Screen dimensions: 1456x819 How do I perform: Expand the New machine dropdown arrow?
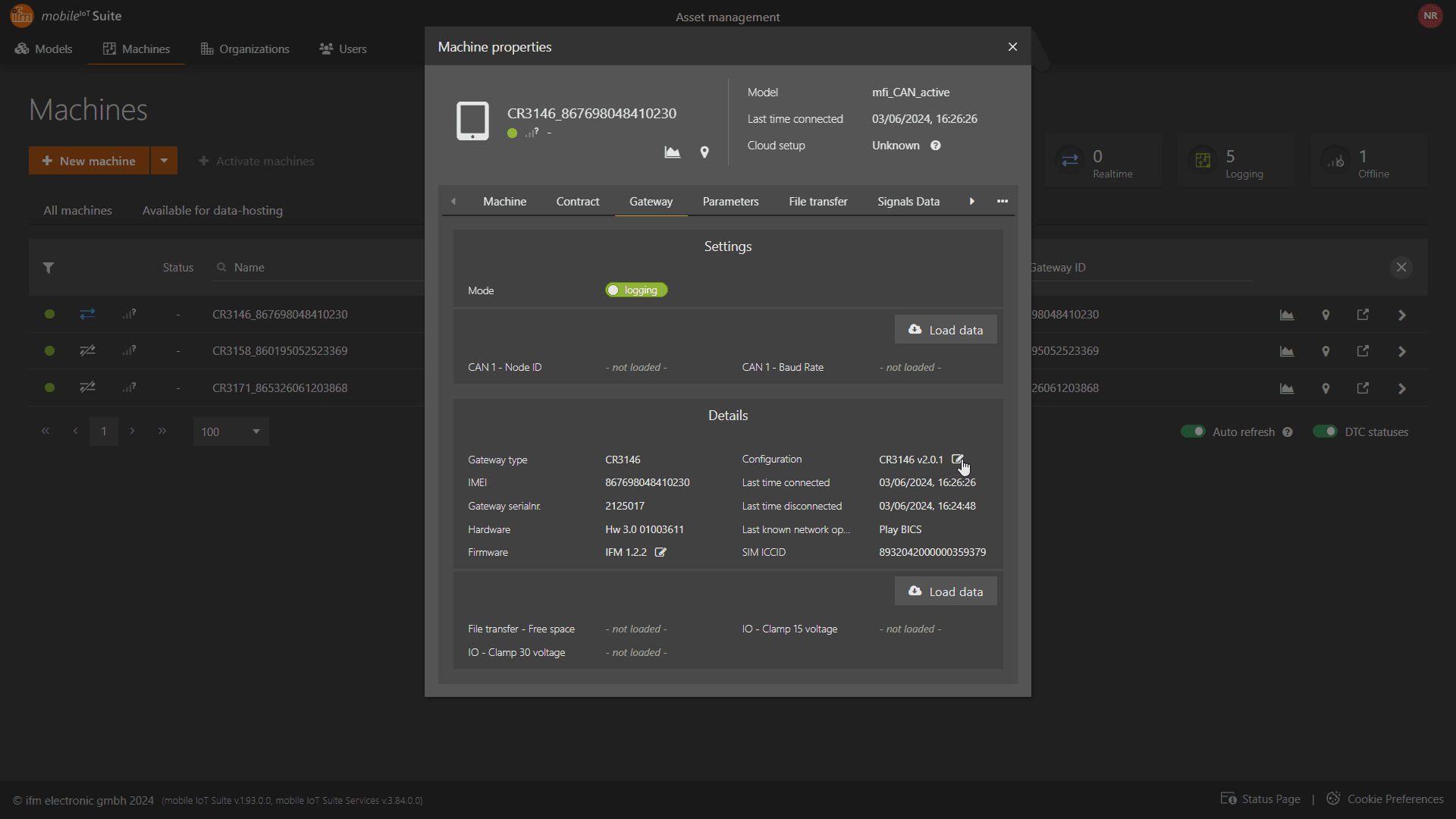(164, 161)
